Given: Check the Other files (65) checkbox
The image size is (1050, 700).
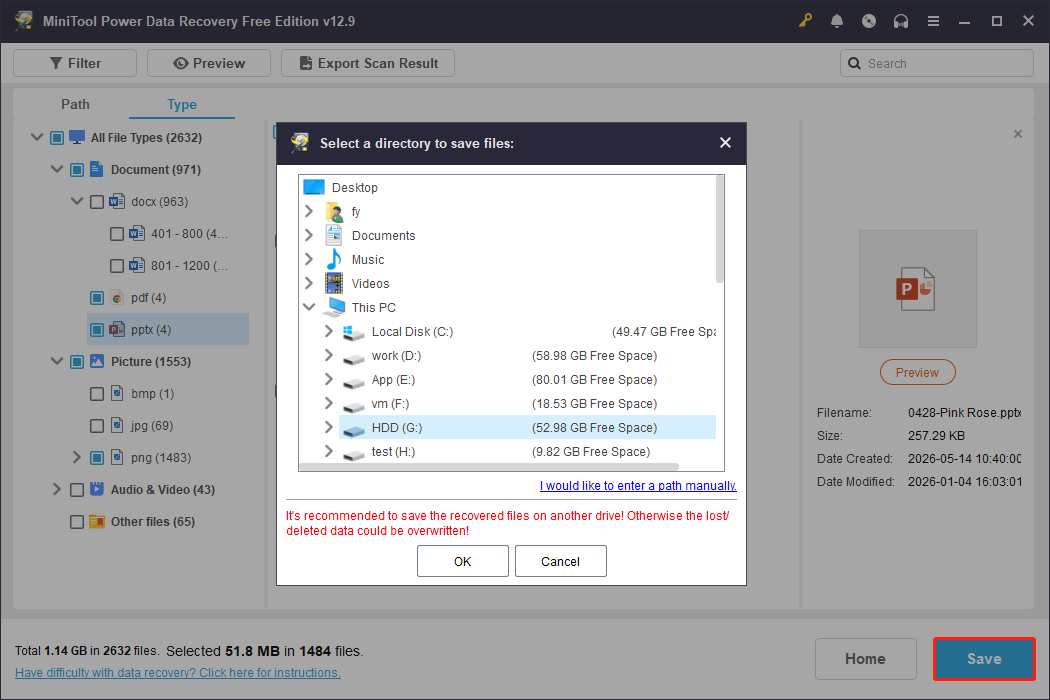Looking at the screenshot, I should (x=77, y=522).
